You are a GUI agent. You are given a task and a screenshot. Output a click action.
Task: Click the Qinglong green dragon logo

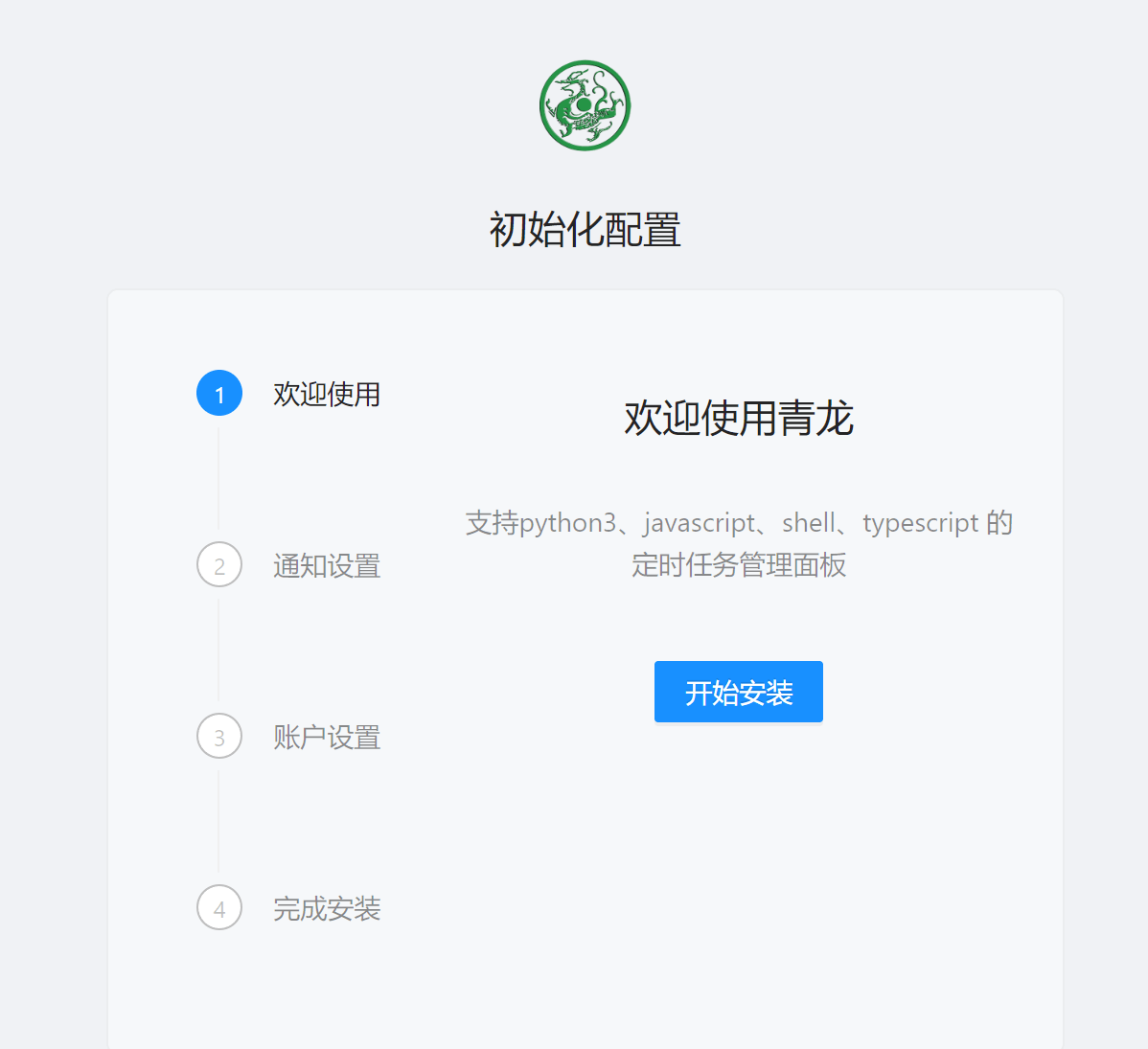coord(585,105)
